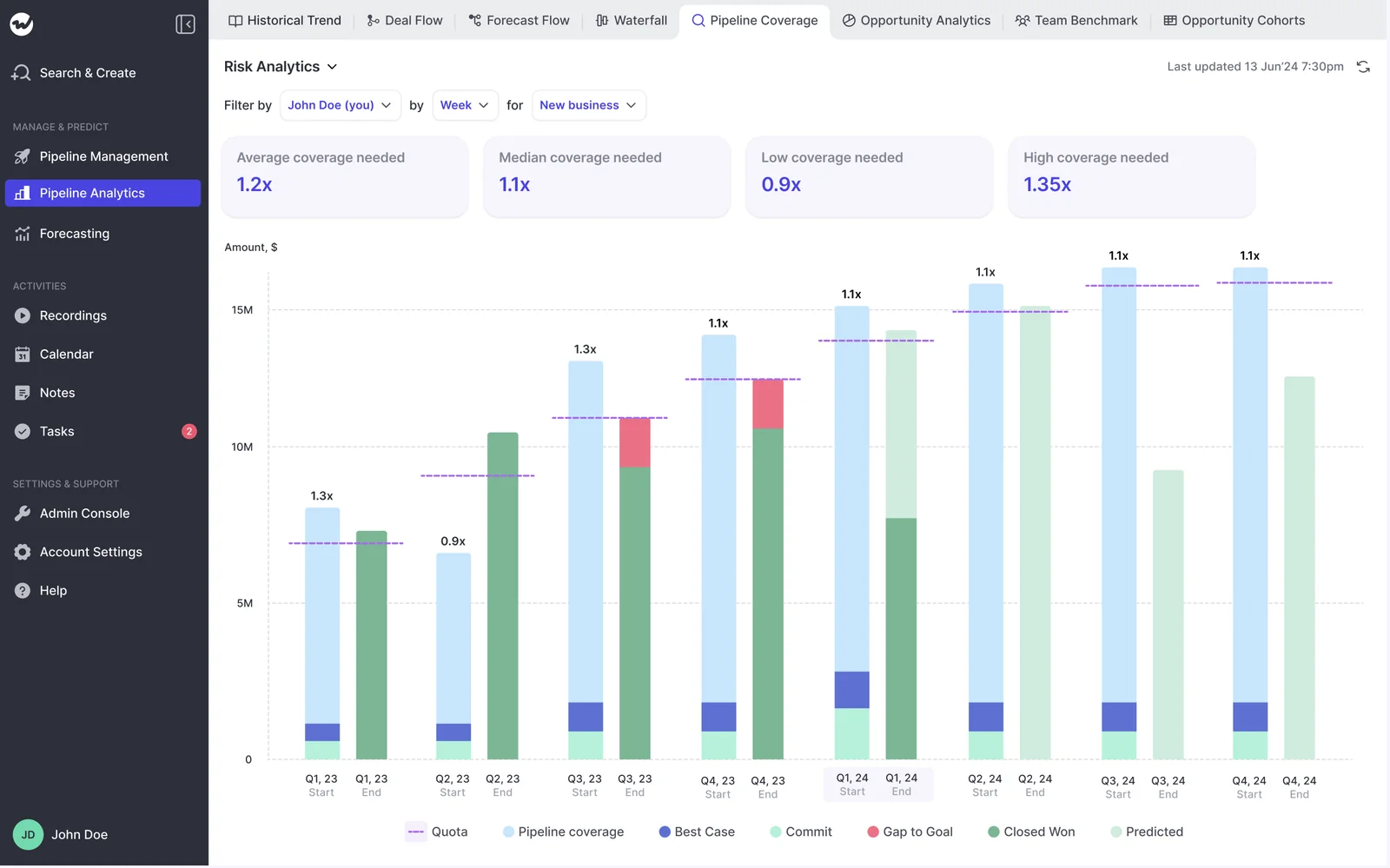
Task: Select the highlighted Q1, 24 axis label
Action: click(877, 785)
